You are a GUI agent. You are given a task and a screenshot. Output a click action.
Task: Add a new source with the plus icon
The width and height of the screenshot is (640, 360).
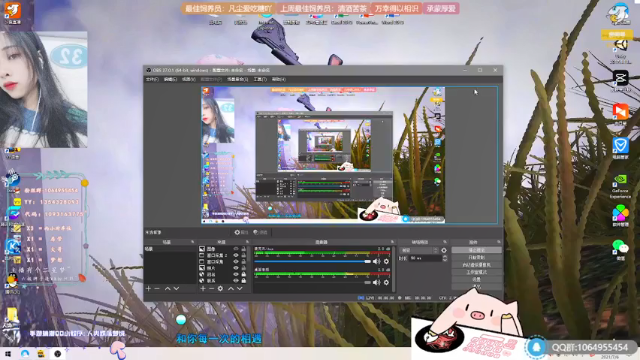pyautogui.click(x=203, y=289)
